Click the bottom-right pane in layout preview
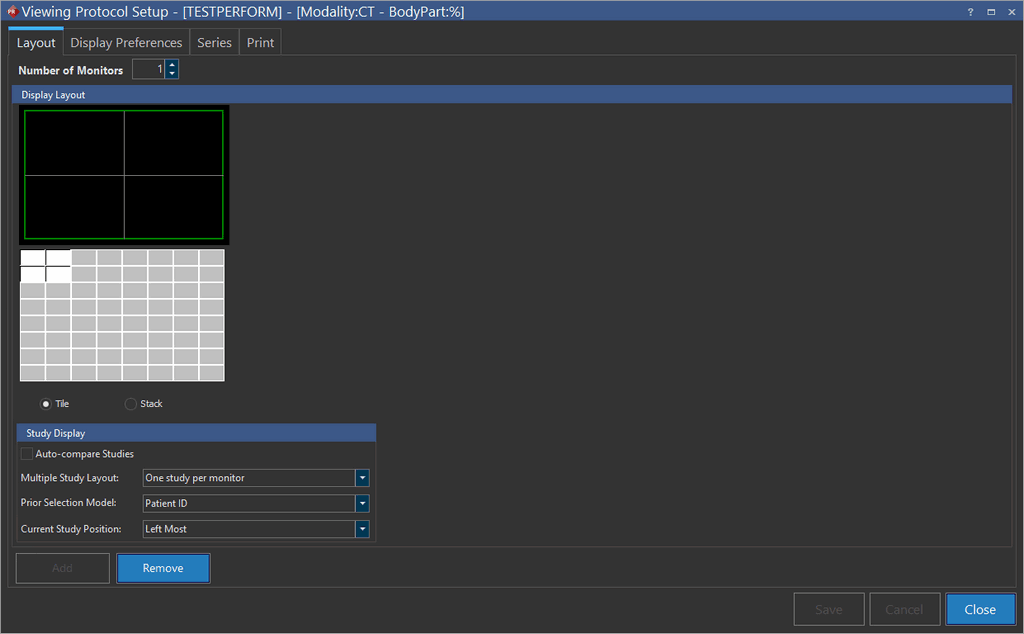Screen dimensions: 1024x634 click(x=173, y=207)
